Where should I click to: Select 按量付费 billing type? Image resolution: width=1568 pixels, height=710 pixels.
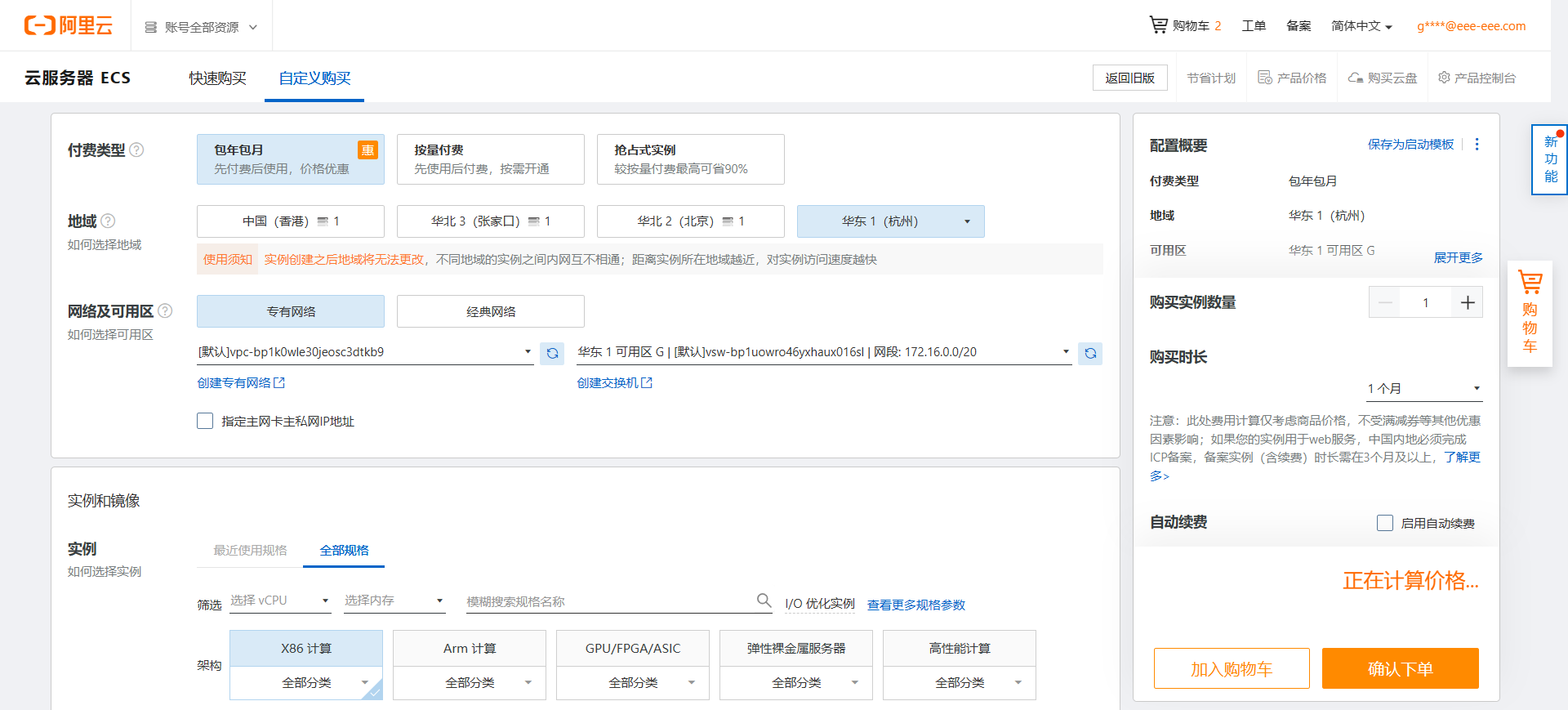pyautogui.click(x=490, y=159)
